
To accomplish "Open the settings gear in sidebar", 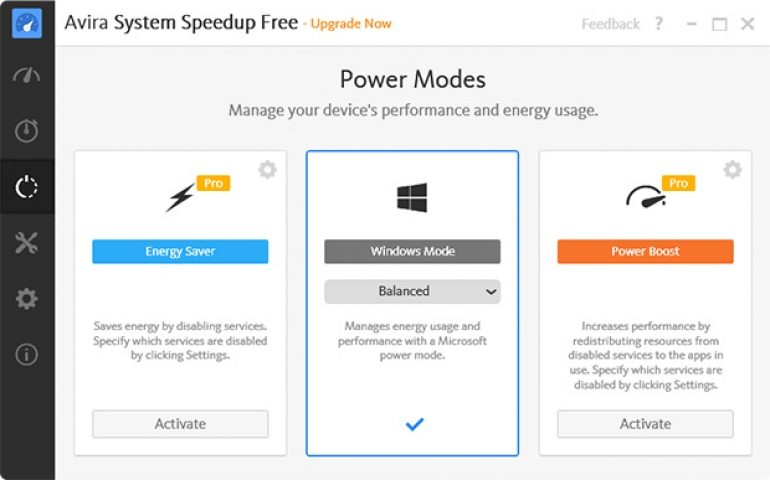I will tap(27, 298).
